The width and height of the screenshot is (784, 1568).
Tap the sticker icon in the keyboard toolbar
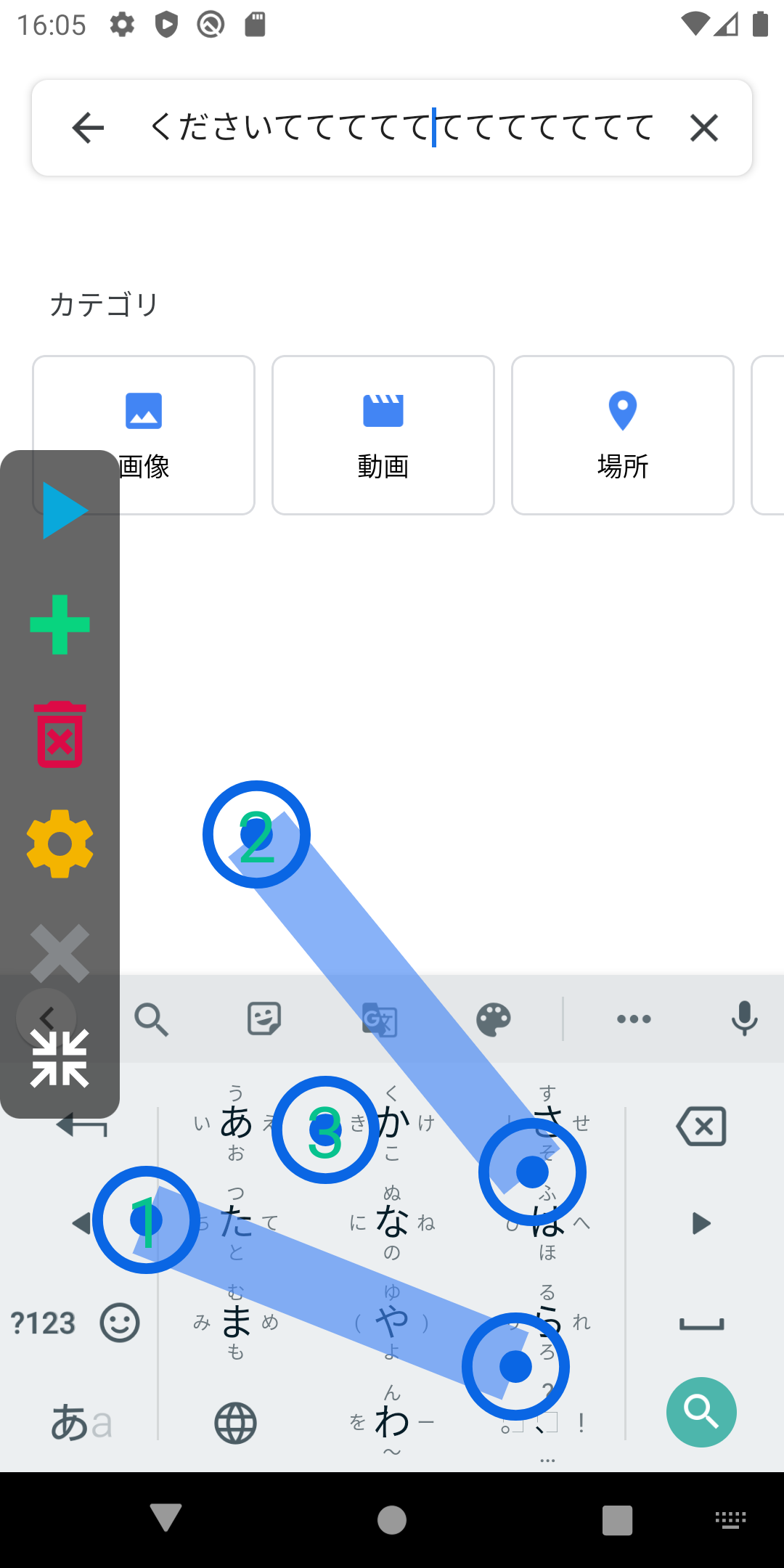(x=264, y=1018)
